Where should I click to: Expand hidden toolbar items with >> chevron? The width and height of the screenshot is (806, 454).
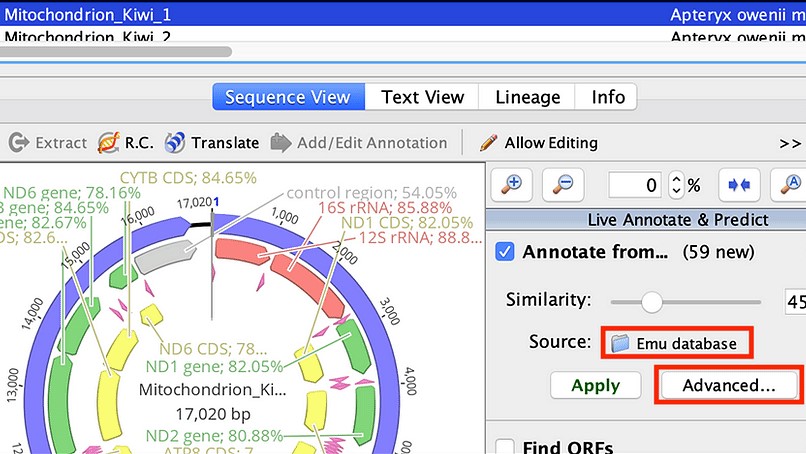[789, 143]
